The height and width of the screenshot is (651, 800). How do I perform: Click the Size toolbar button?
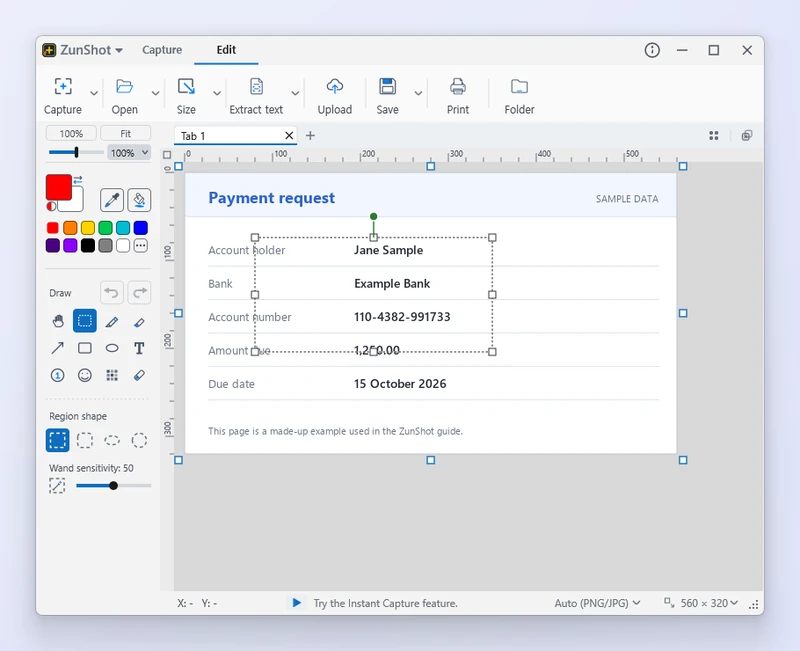[186, 96]
